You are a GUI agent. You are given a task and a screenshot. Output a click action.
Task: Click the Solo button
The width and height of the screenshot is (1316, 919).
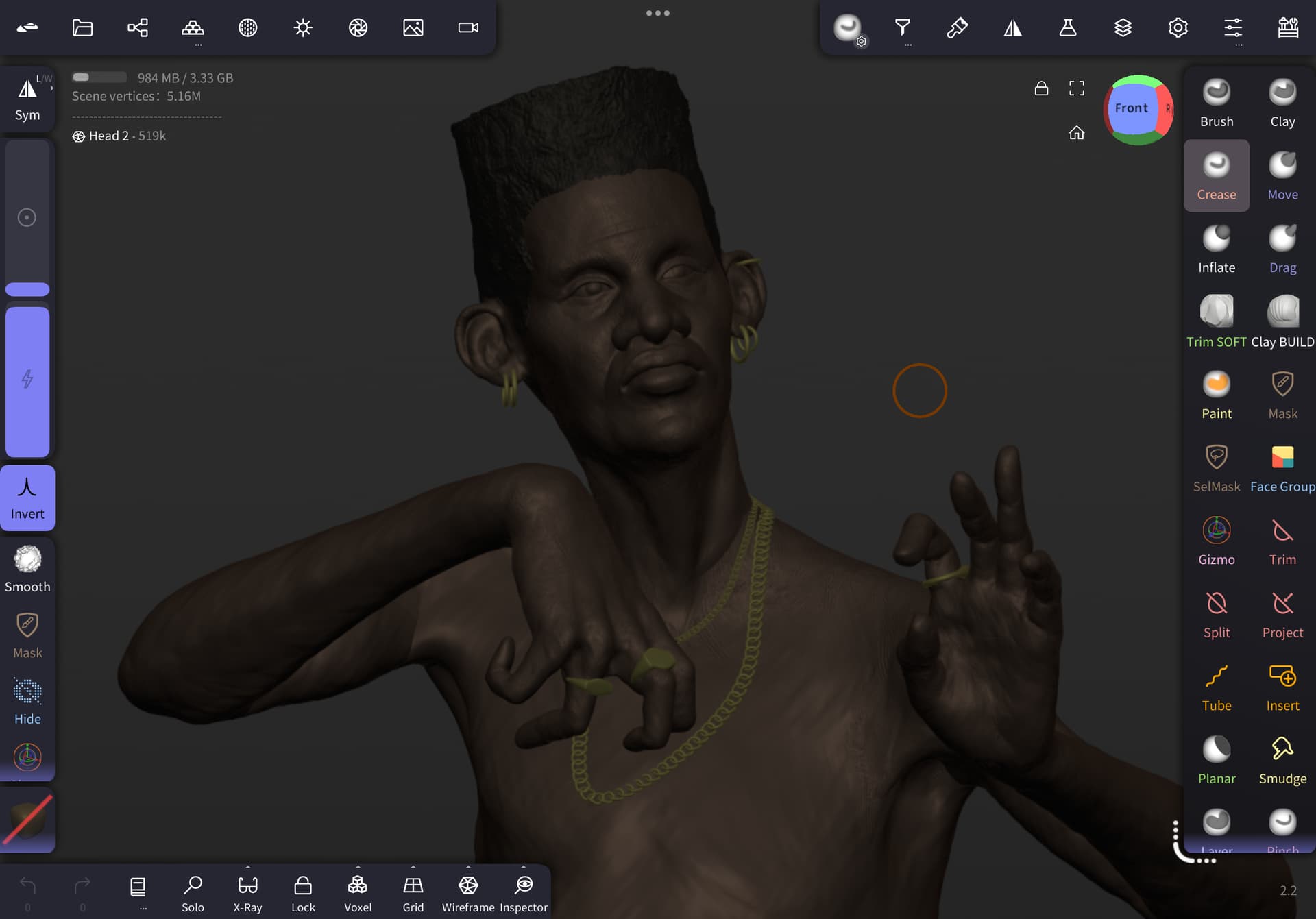(193, 892)
